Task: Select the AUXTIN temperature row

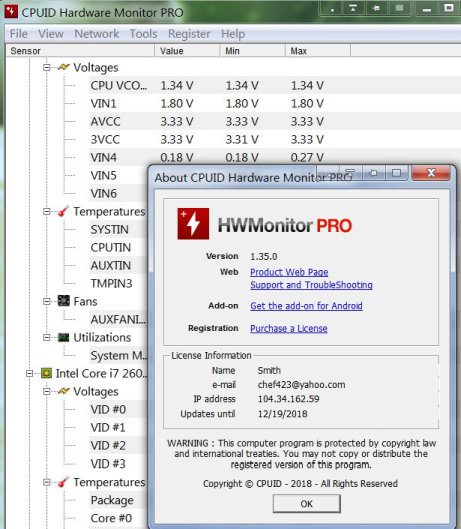Action: [119, 265]
